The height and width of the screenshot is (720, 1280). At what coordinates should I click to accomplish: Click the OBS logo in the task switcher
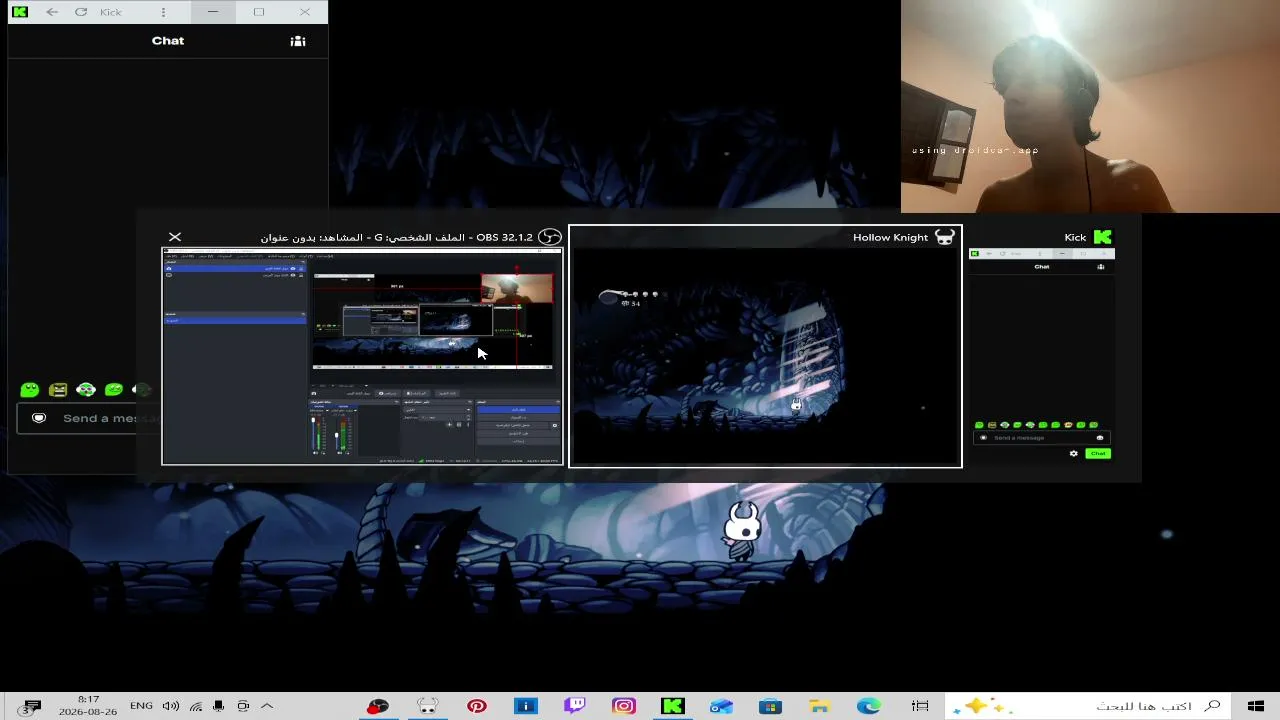click(550, 237)
